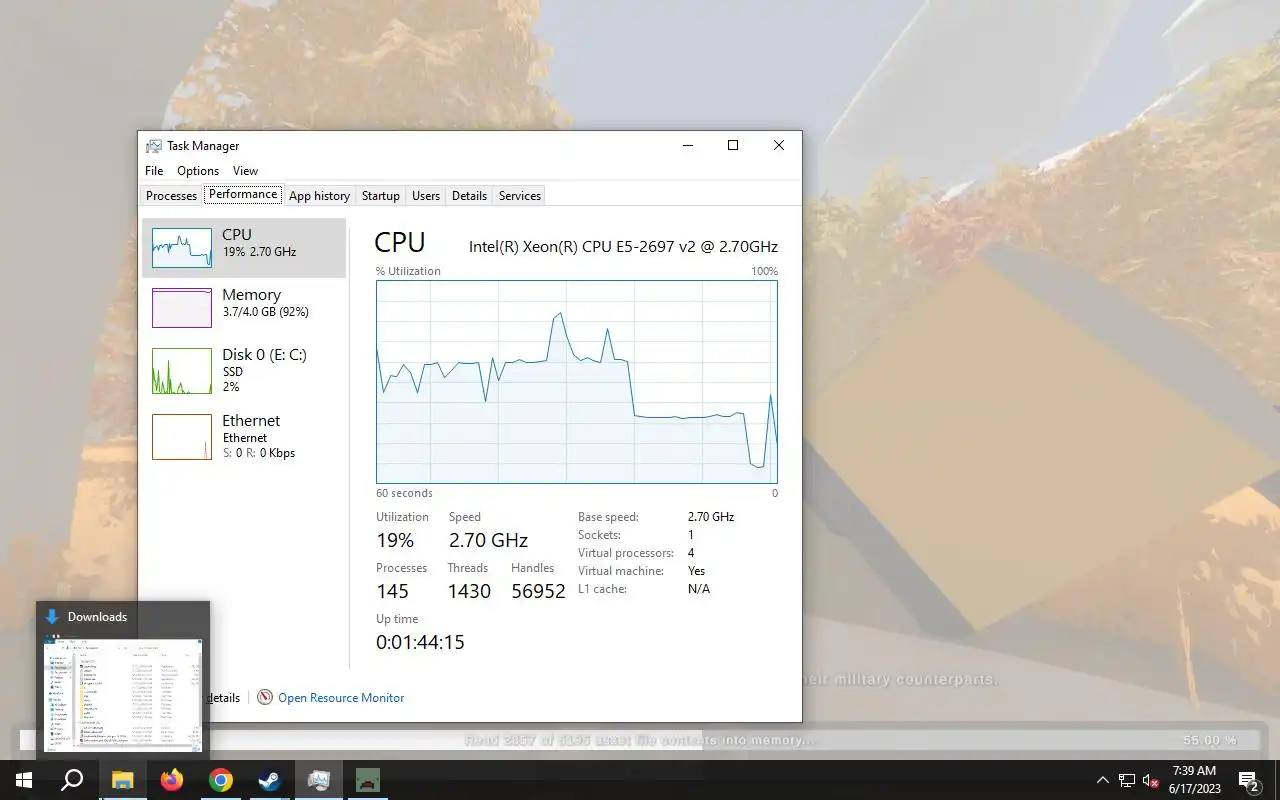Click the 0:01:44:15 up time value
The width and height of the screenshot is (1280, 800).
click(420, 643)
